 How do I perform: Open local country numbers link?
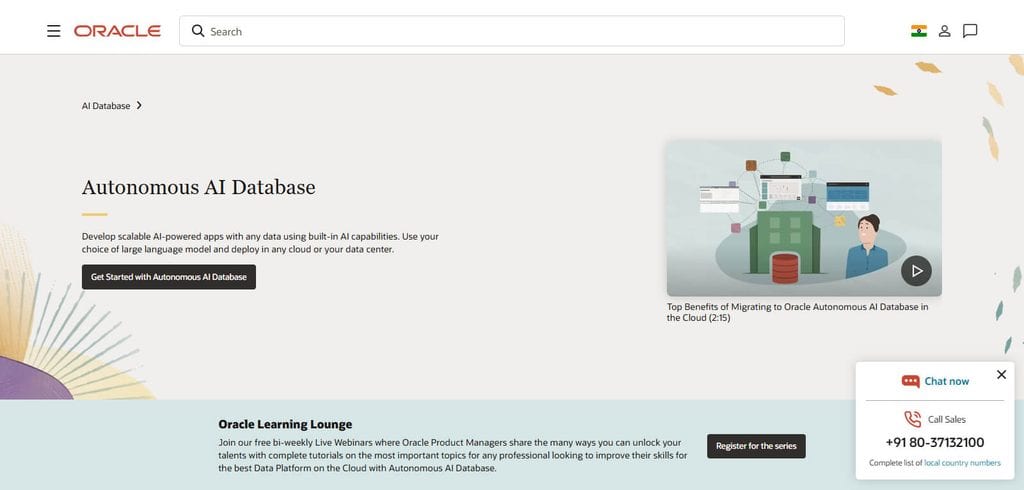click(962, 463)
